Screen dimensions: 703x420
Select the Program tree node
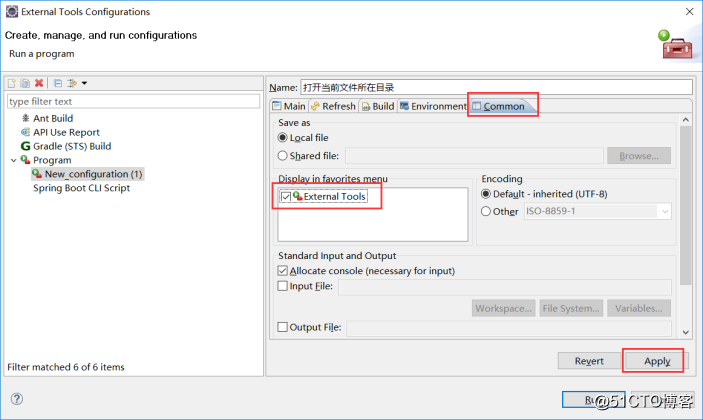coord(52,160)
